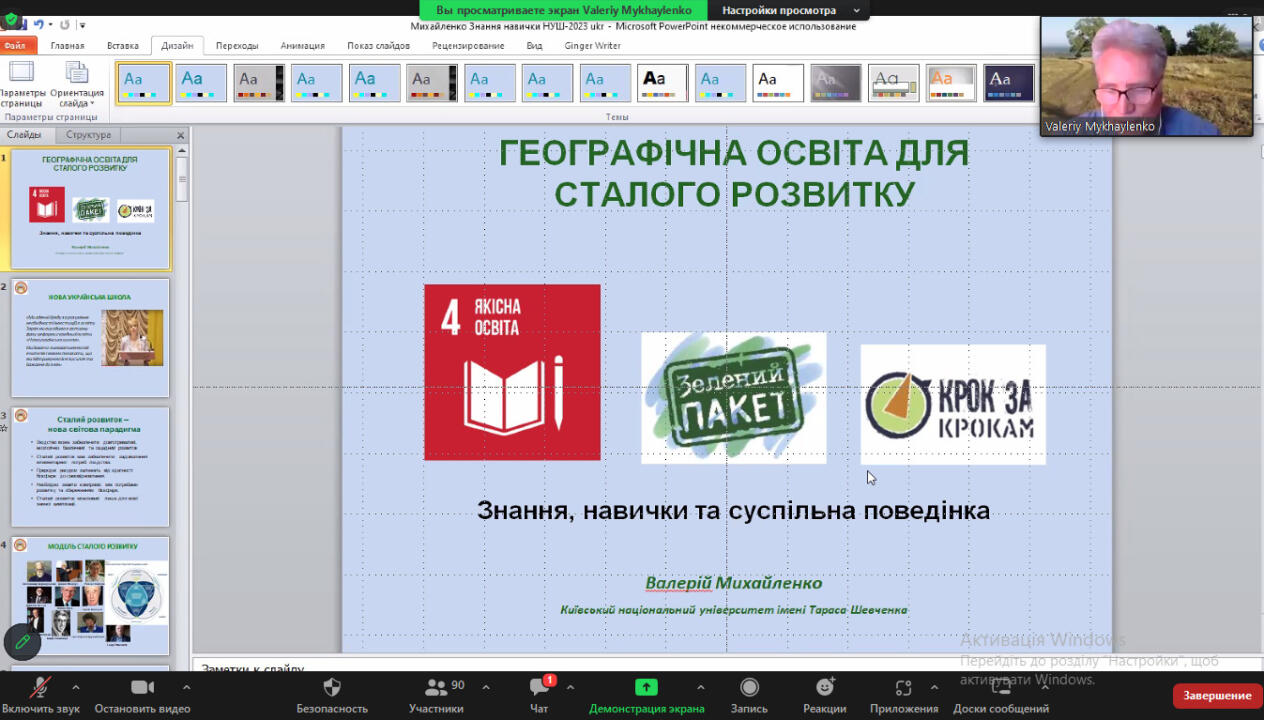Switch to the Ginger Writer ribbon tab

click(x=593, y=45)
